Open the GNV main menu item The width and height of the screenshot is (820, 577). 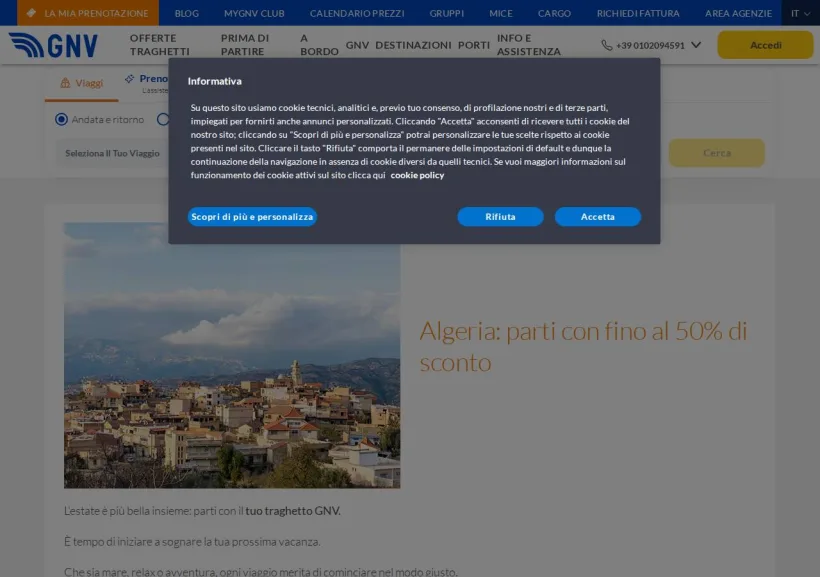(357, 45)
